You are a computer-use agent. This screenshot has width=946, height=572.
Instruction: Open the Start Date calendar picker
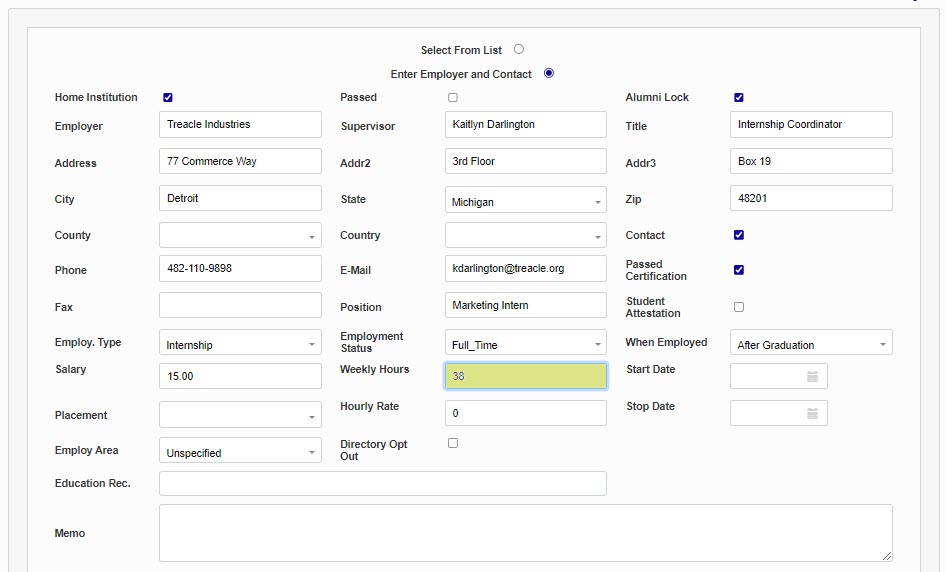(812, 377)
